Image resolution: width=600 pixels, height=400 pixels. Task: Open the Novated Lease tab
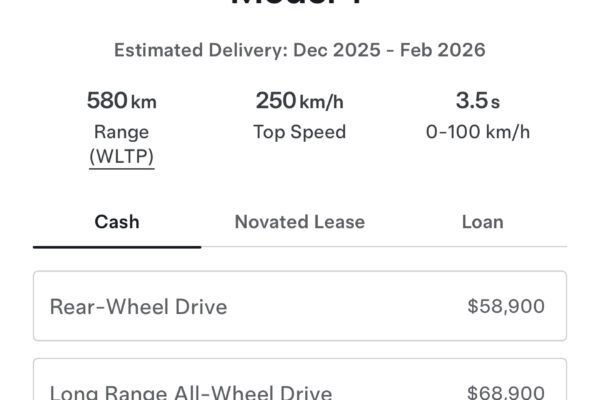tap(299, 222)
